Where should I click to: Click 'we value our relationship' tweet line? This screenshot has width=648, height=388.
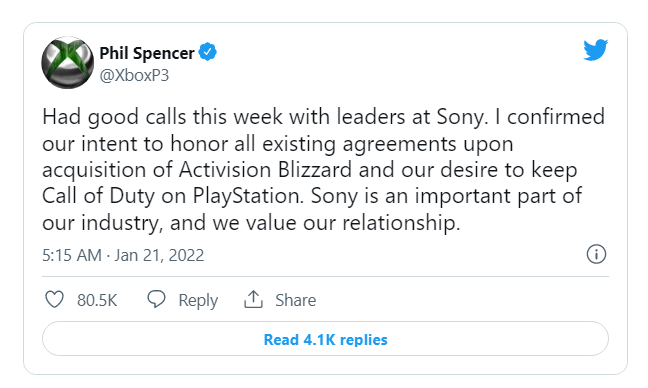click(x=335, y=223)
